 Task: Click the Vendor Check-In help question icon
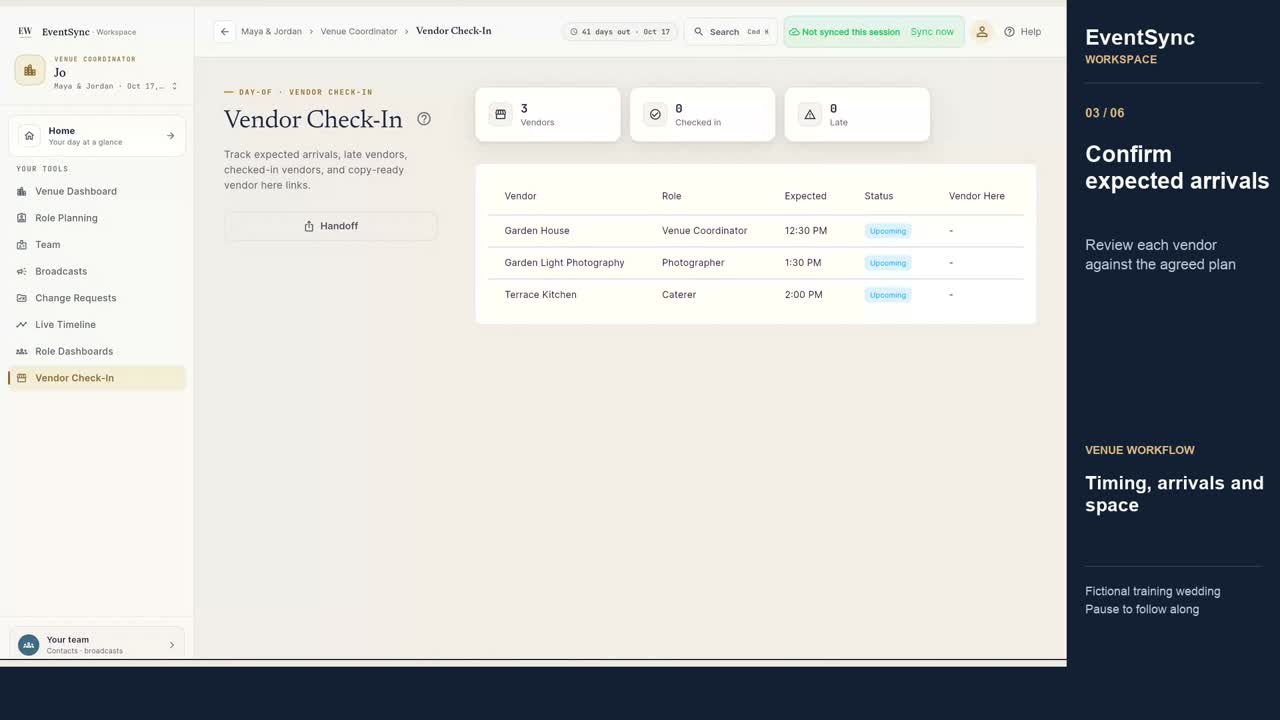click(x=424, y=119)
